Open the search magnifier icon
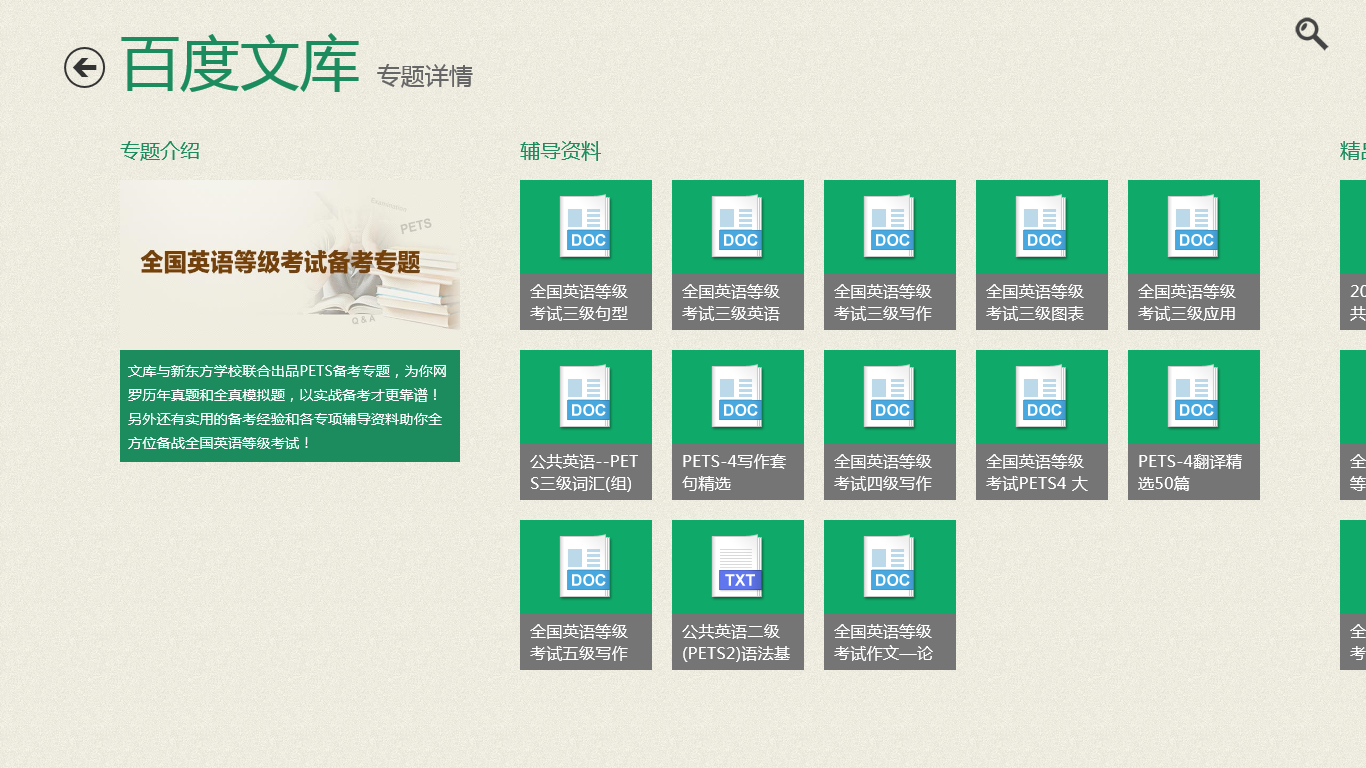Image resolution: width=1366 pixels, height=768 pixels. (1311, 33)
